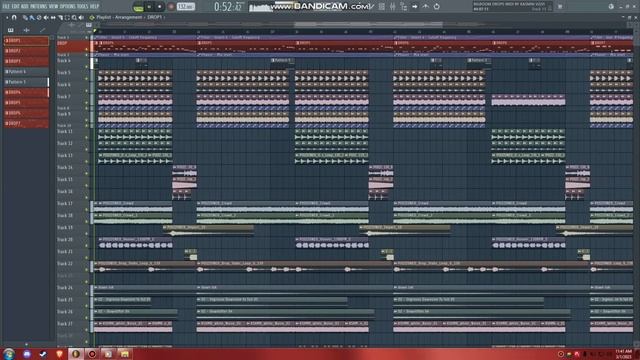Open the Arrangement DROP1 breadcrumb dropdown

[155, 18]
